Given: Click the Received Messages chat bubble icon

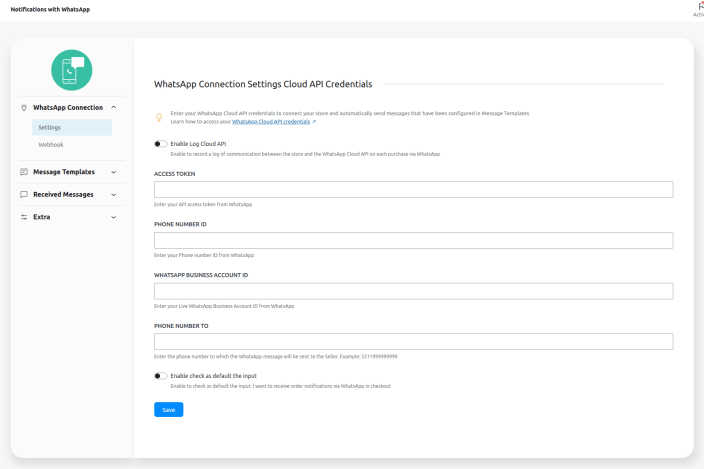Looking at the screenshot, I should 24,194.
